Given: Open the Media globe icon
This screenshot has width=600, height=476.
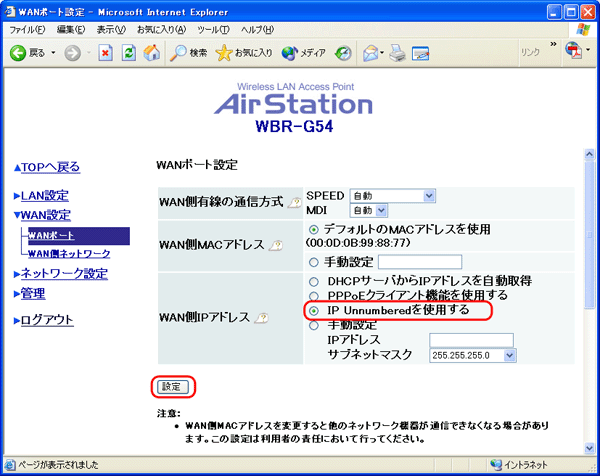Looking at the screenshot, I should click(x=290, y=53).
